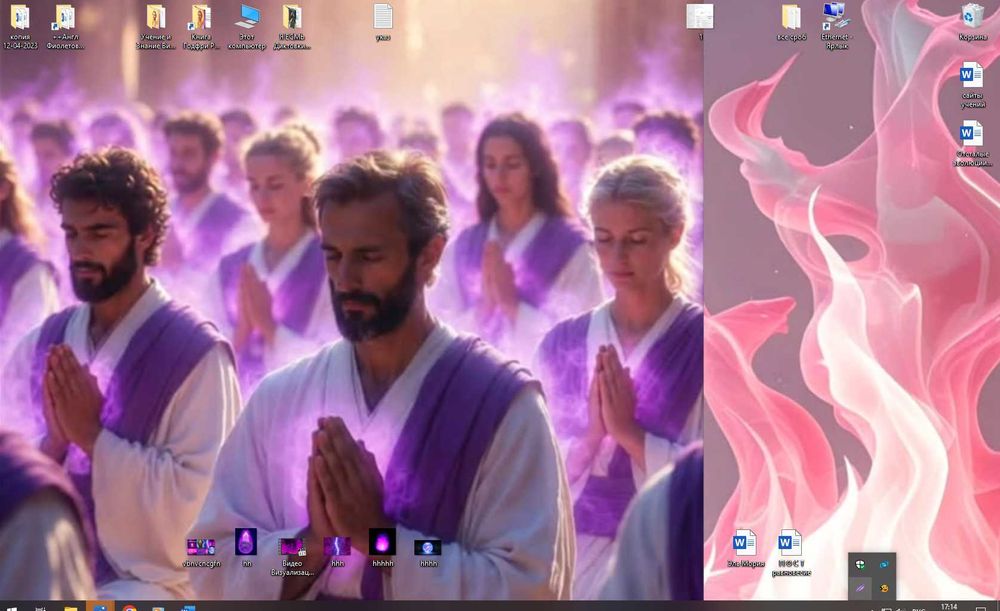Select the 'Видео Визуализац...' video file
1000x611 pixels.
tap(291, 547)
